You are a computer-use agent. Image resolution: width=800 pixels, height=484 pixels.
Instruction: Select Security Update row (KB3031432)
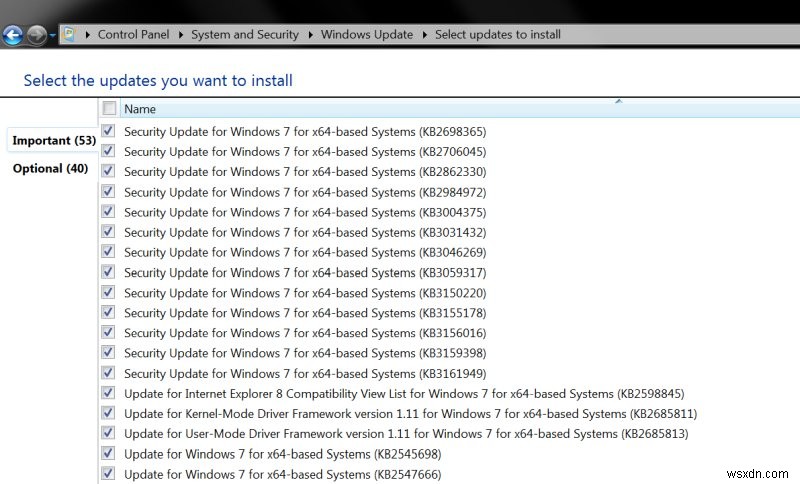tap(305, 233)
